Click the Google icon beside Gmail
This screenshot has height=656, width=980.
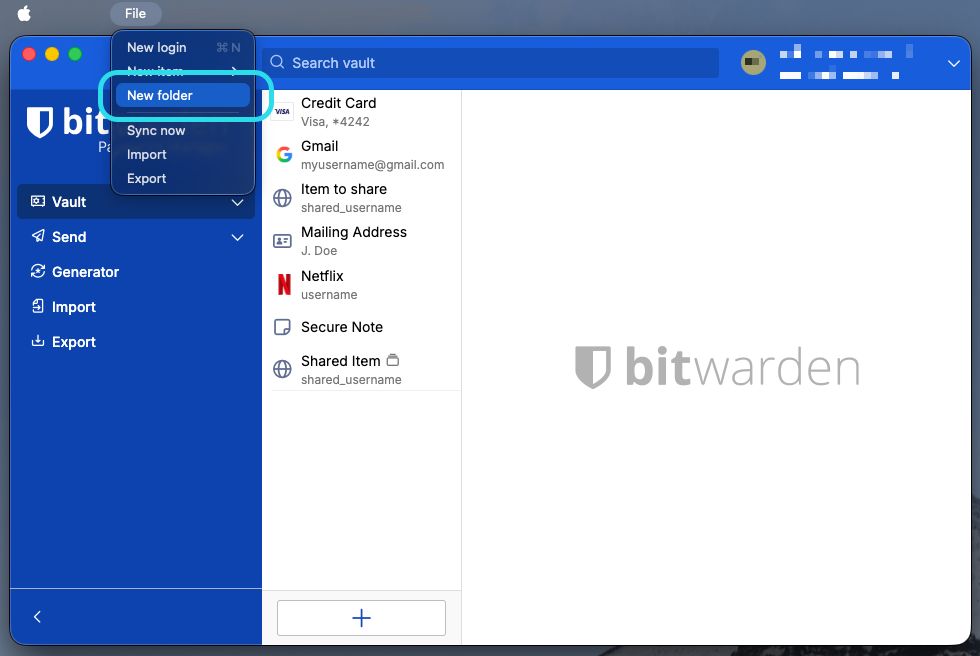point(281,155)
